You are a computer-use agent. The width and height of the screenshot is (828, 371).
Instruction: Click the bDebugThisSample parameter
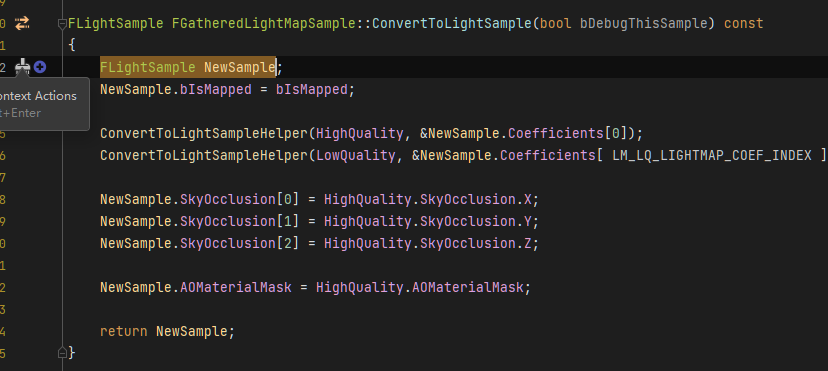point(643,23)
